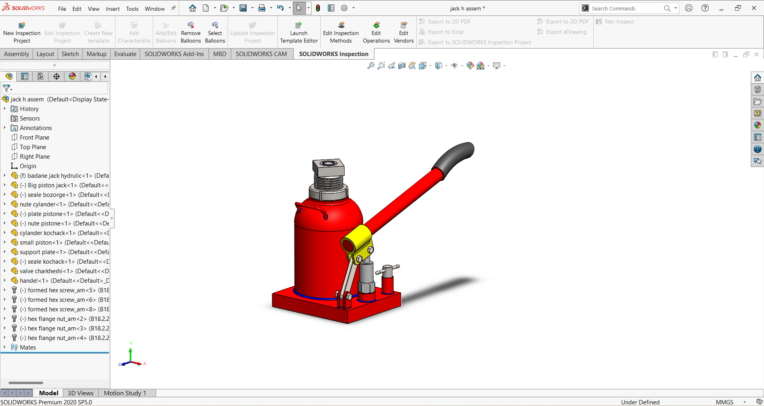Click the Zoom to Fit icon
Viewport: 764px width, 406px height.
pos(370,65)
